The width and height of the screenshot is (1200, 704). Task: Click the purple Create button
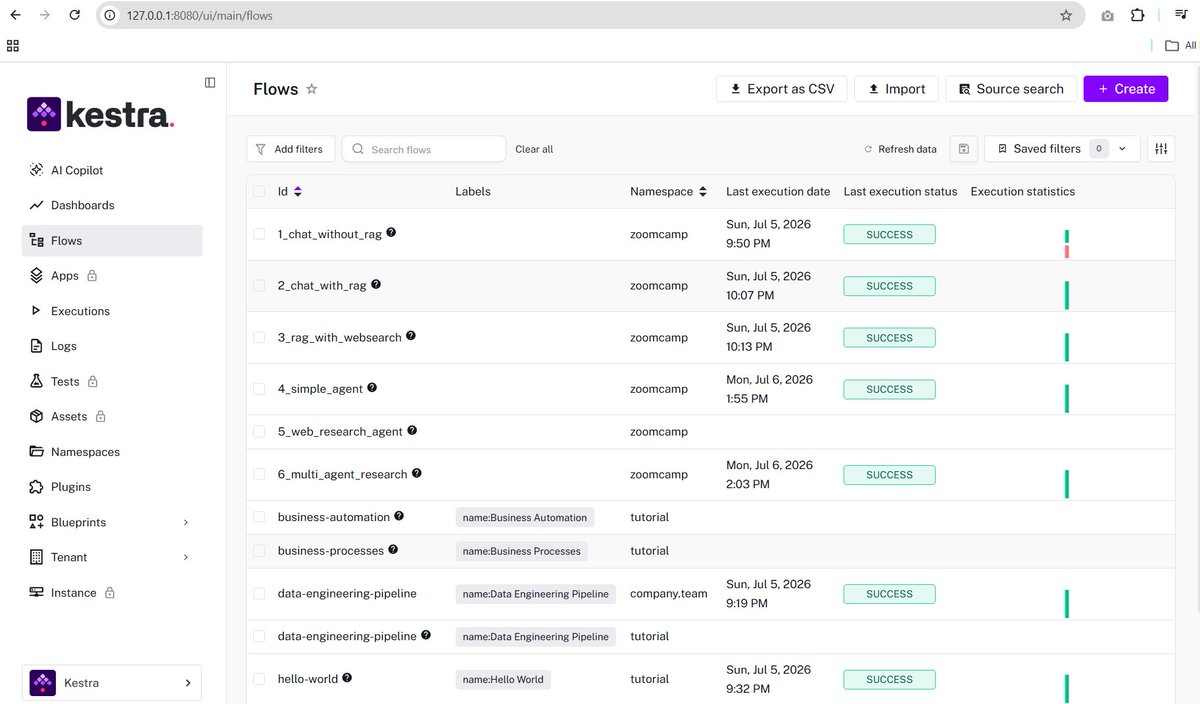(1126, 89)
